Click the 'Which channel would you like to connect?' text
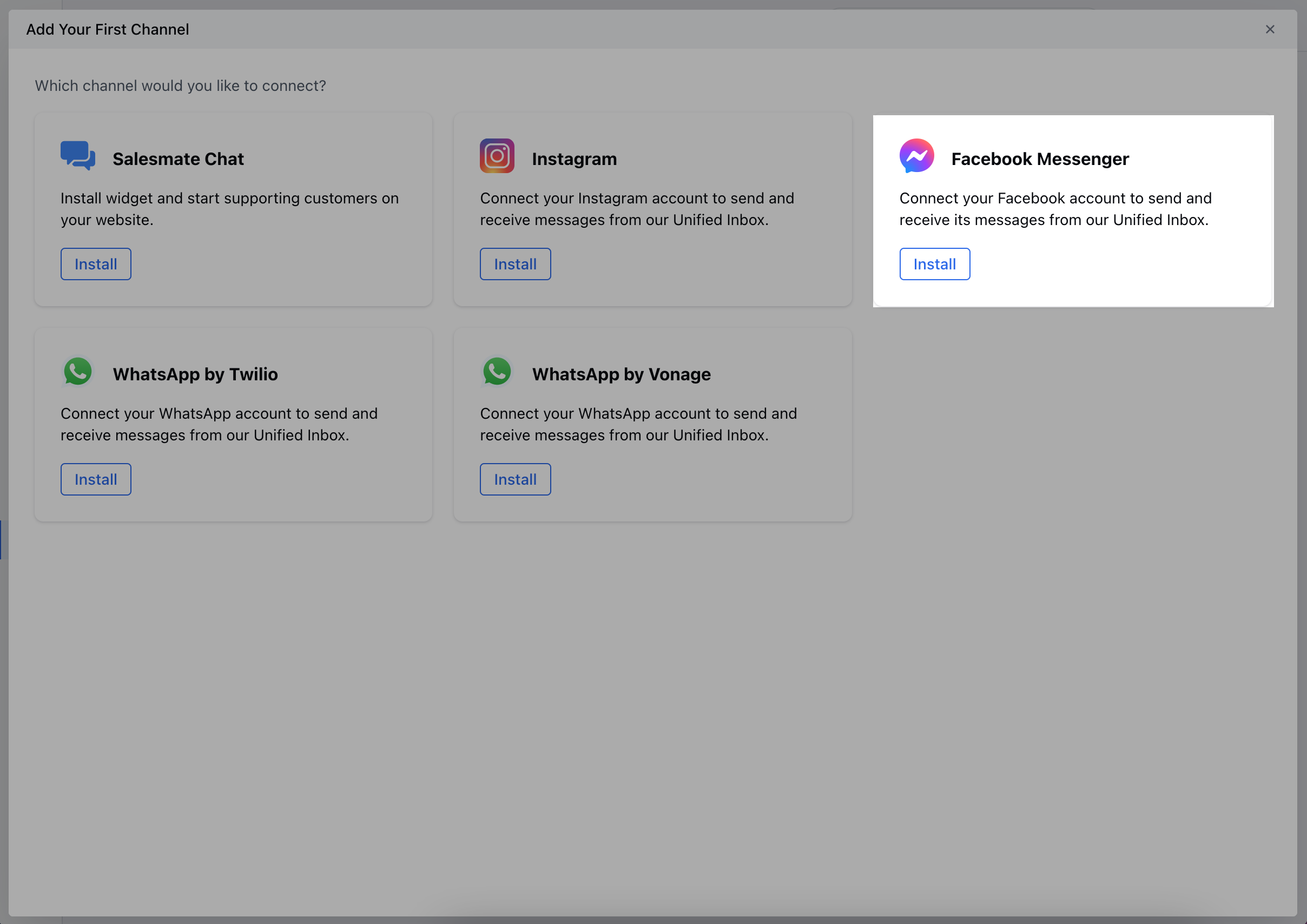Viewport: 1307px width, 924px height. click(x=181, y=86)
